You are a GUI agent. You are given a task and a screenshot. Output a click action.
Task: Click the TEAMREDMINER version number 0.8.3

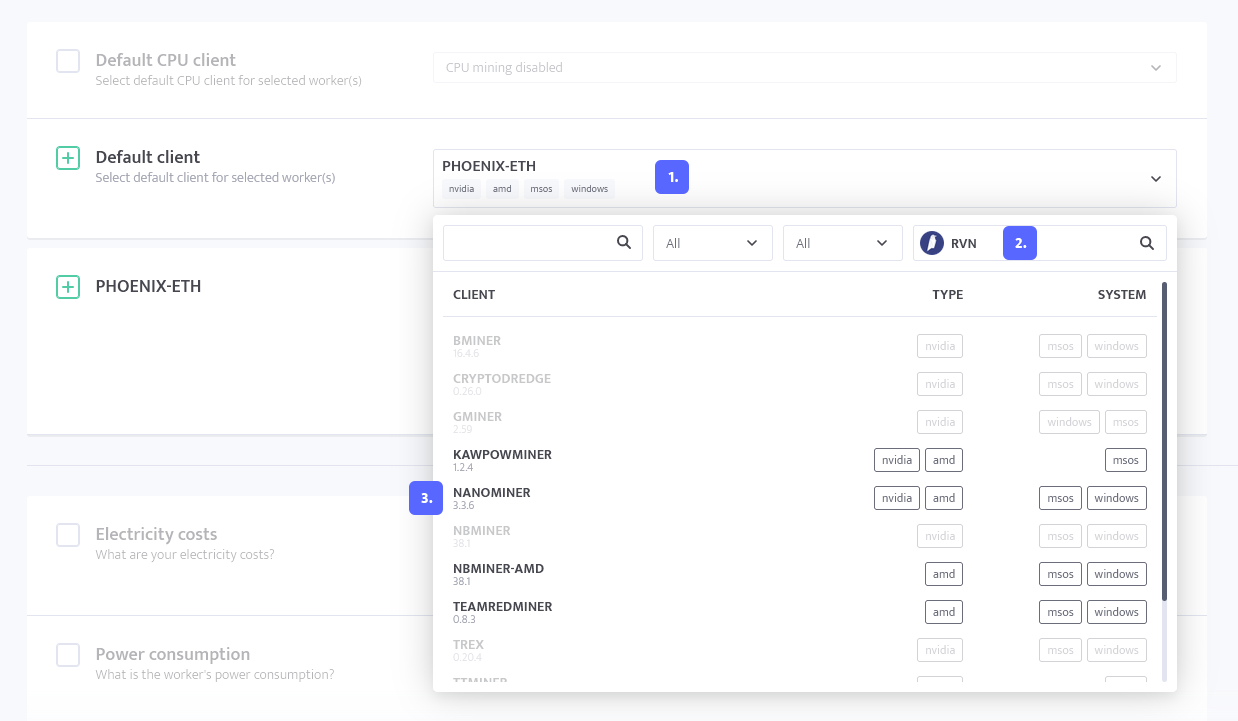click(463, 619)
